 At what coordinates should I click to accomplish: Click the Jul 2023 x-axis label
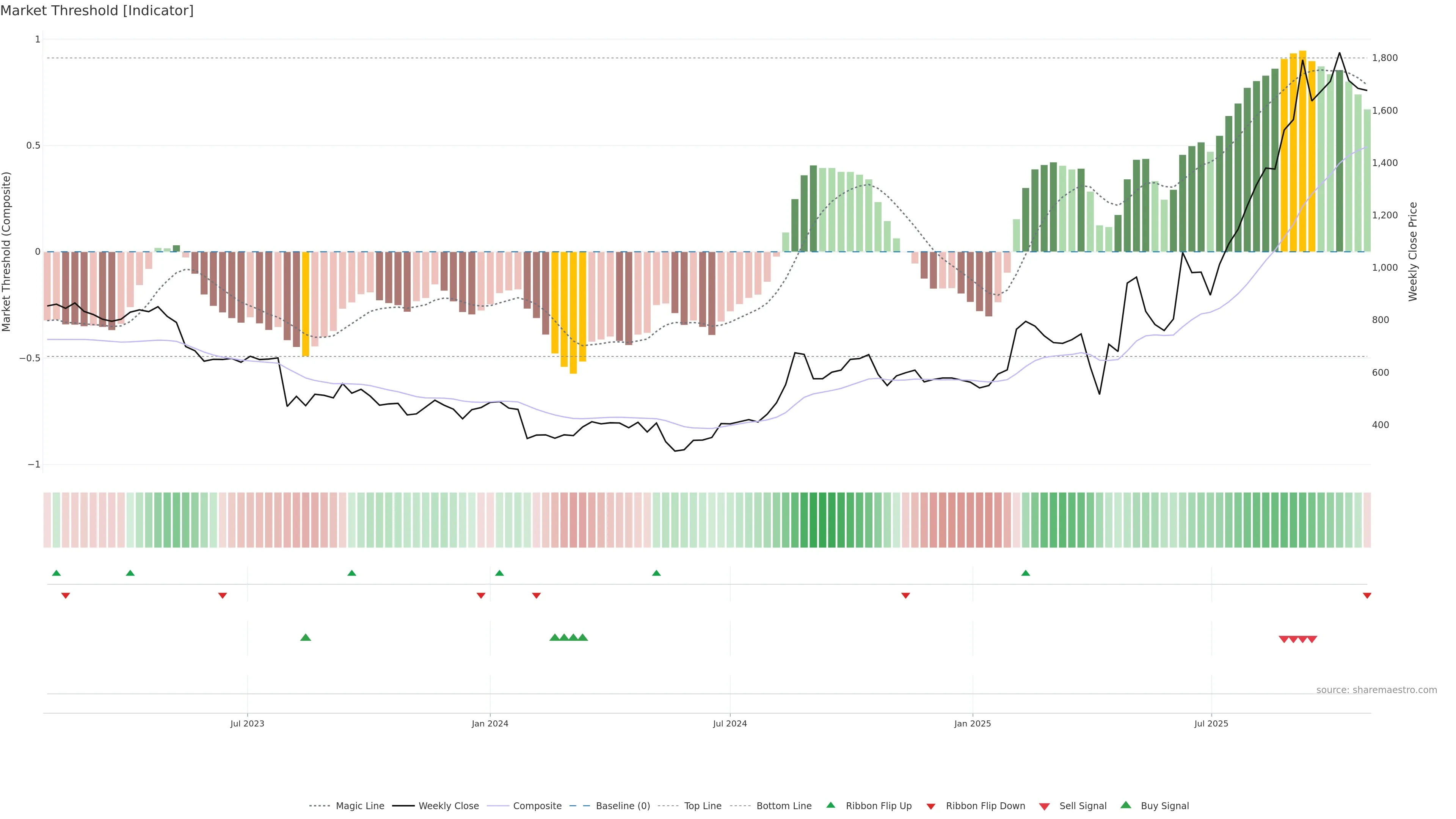(247, 723)
